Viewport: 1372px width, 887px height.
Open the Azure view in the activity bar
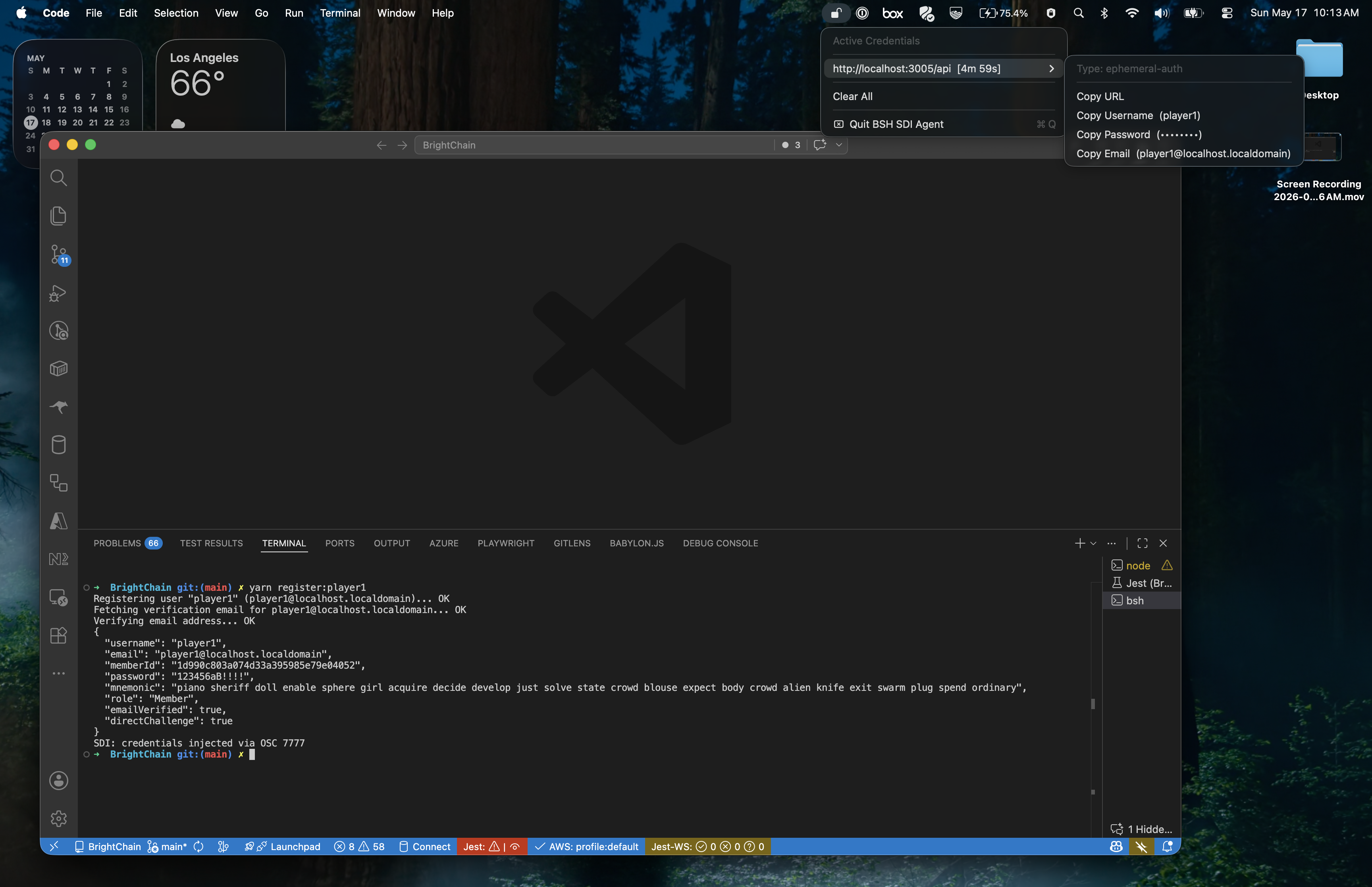click(x=58, y=521)
